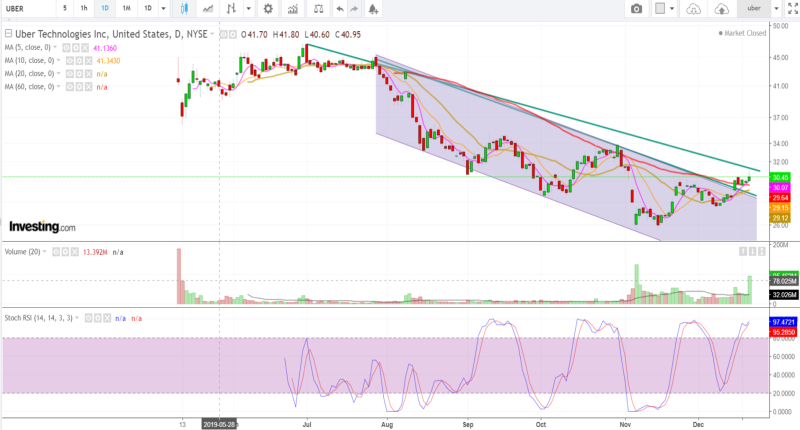Open compare symbols scale icon
This screenshot has height=430, width=800.
[318, 8]
